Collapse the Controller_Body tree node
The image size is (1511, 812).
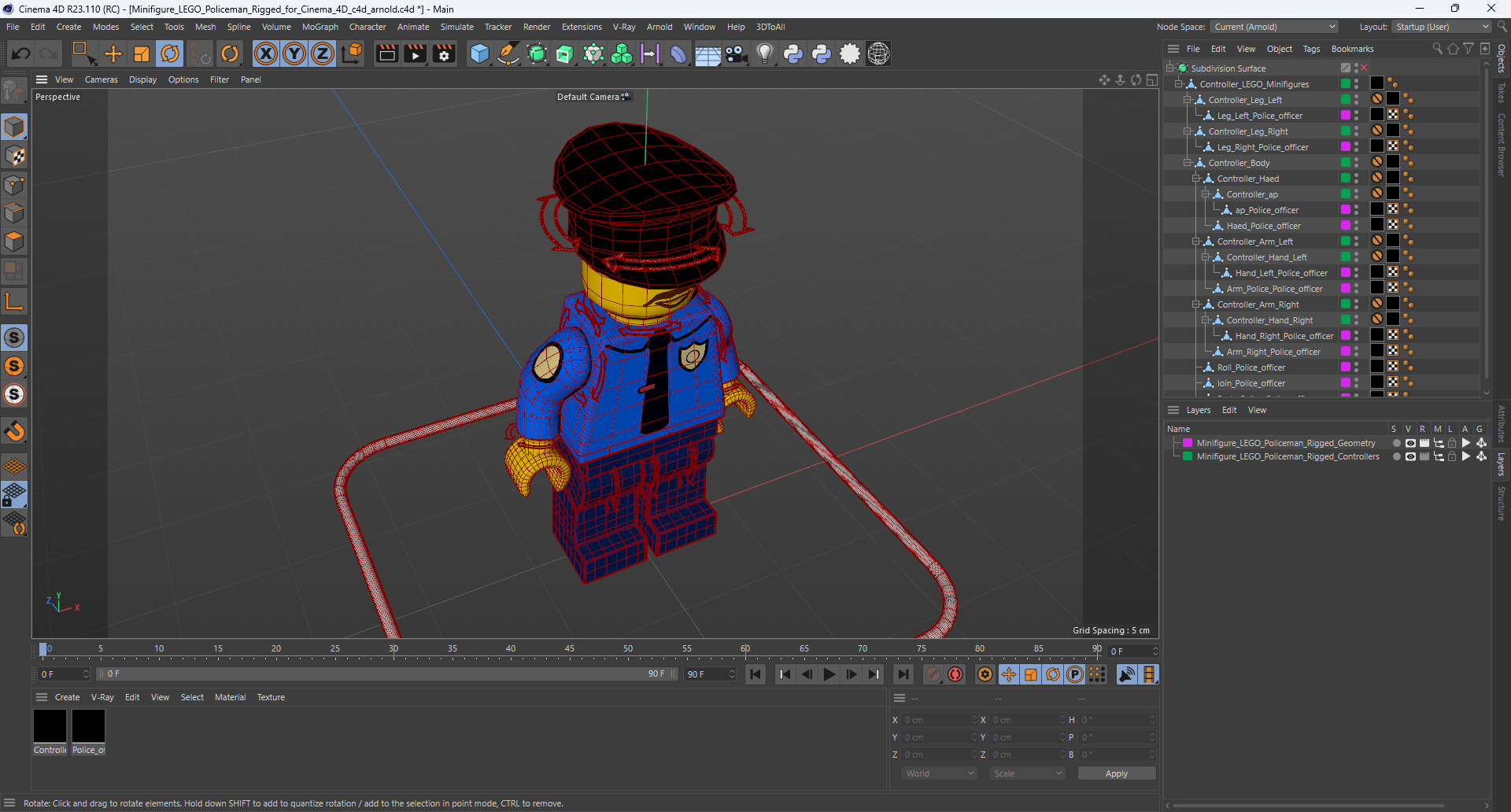click(1188, 163)
